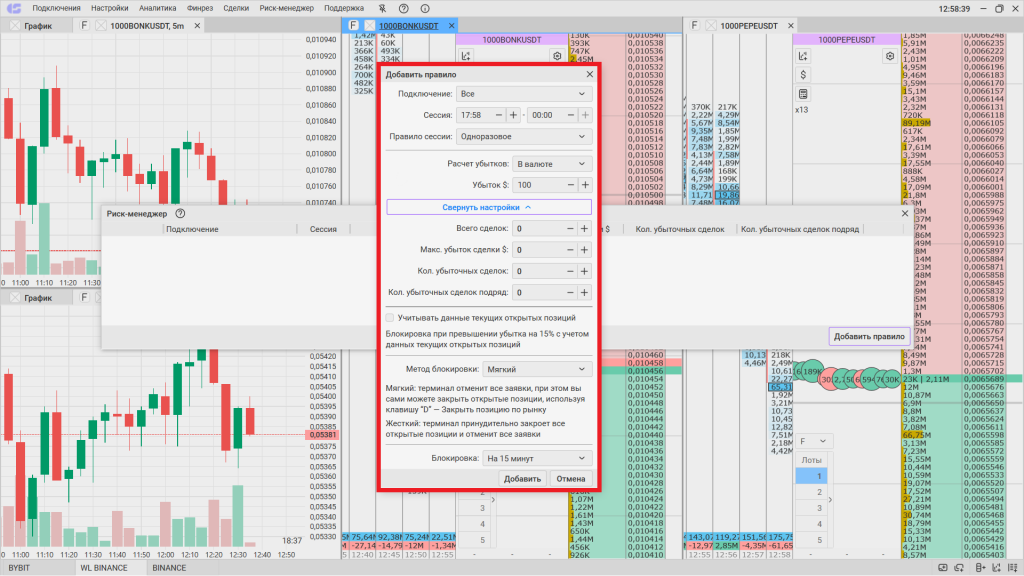Close the Риск-менеджер panel

[x=905, y=214]
